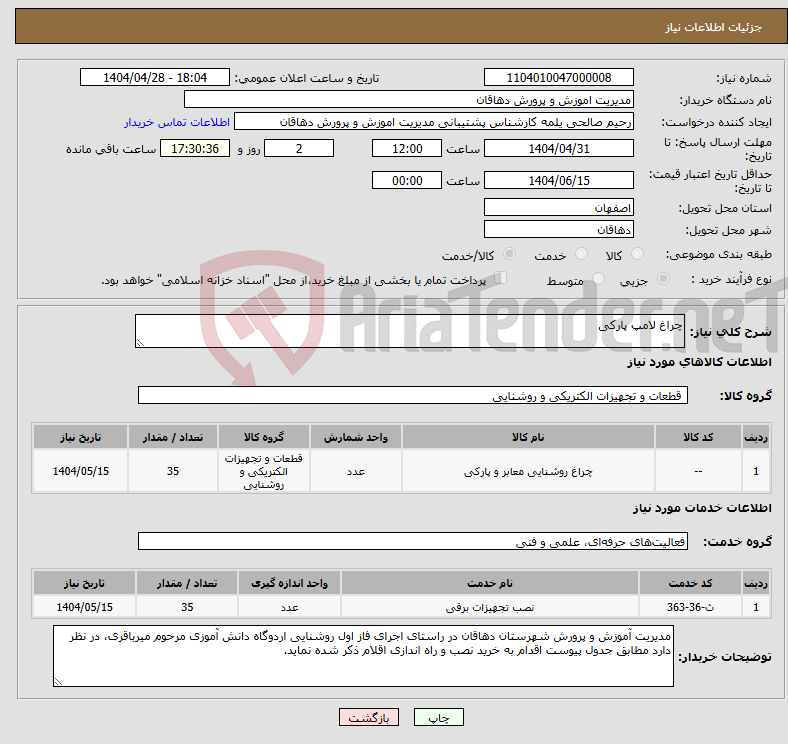Viewport: 788px width, 744px height.
Task: Click the کد کالا column header
Action: point(698,437)
